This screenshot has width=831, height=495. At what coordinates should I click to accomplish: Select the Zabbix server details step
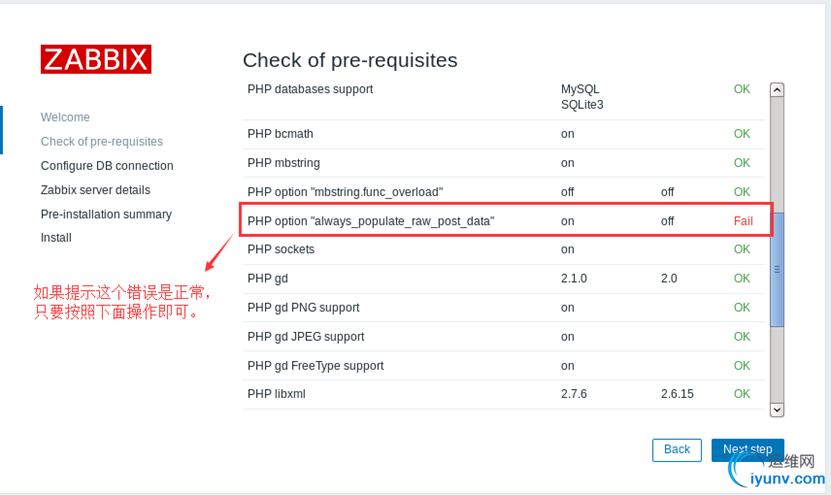click(x=95, y=189)
